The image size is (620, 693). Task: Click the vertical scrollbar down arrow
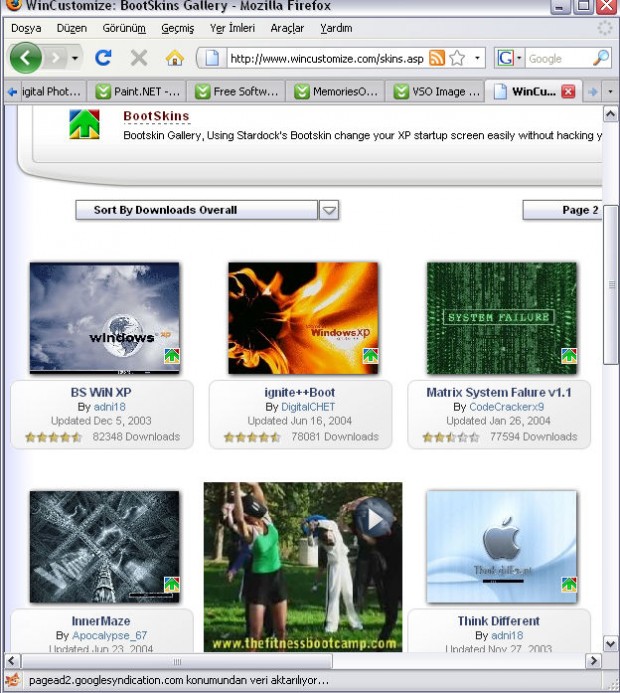point(610,644)
